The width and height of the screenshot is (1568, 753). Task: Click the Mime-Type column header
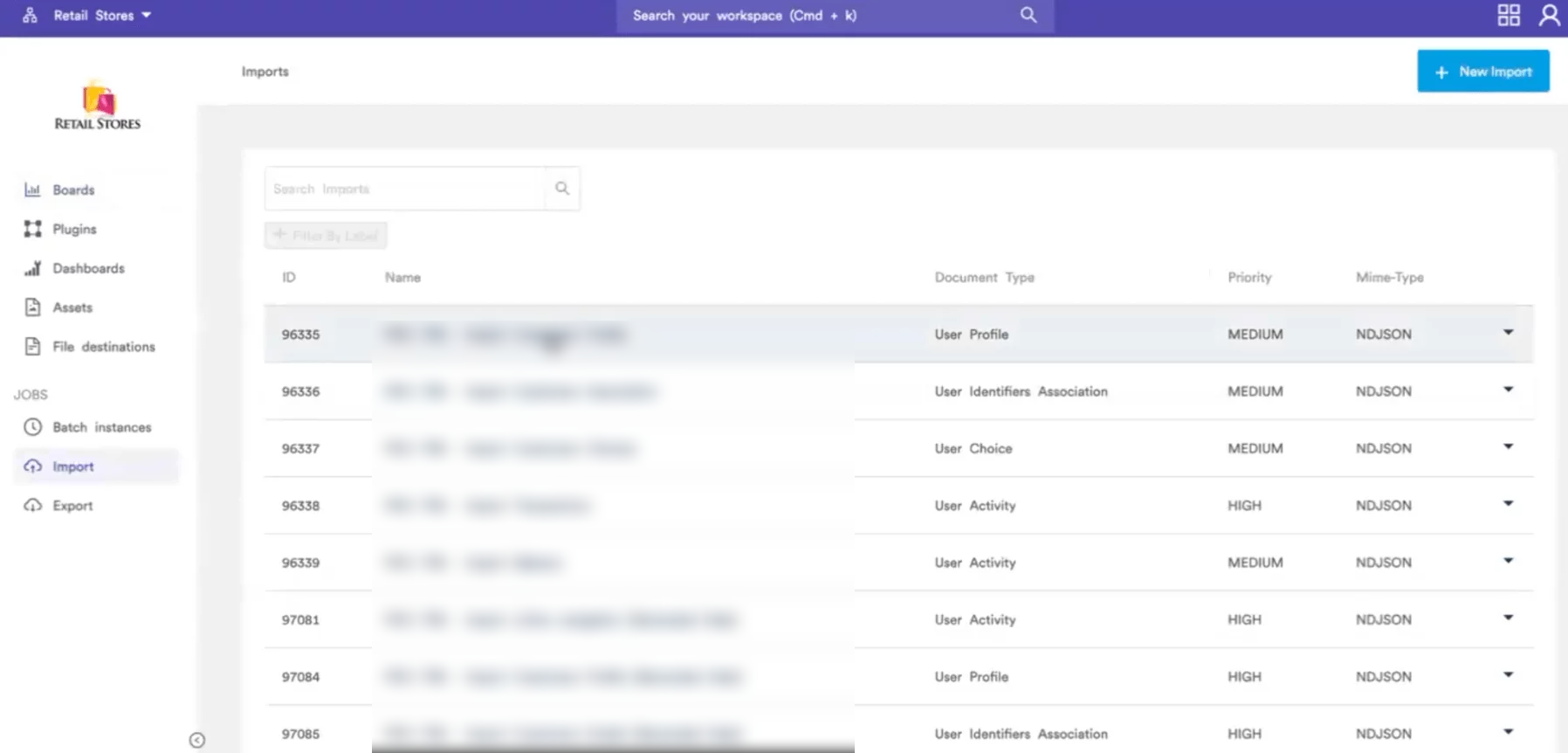click(x=1389, y=277)
